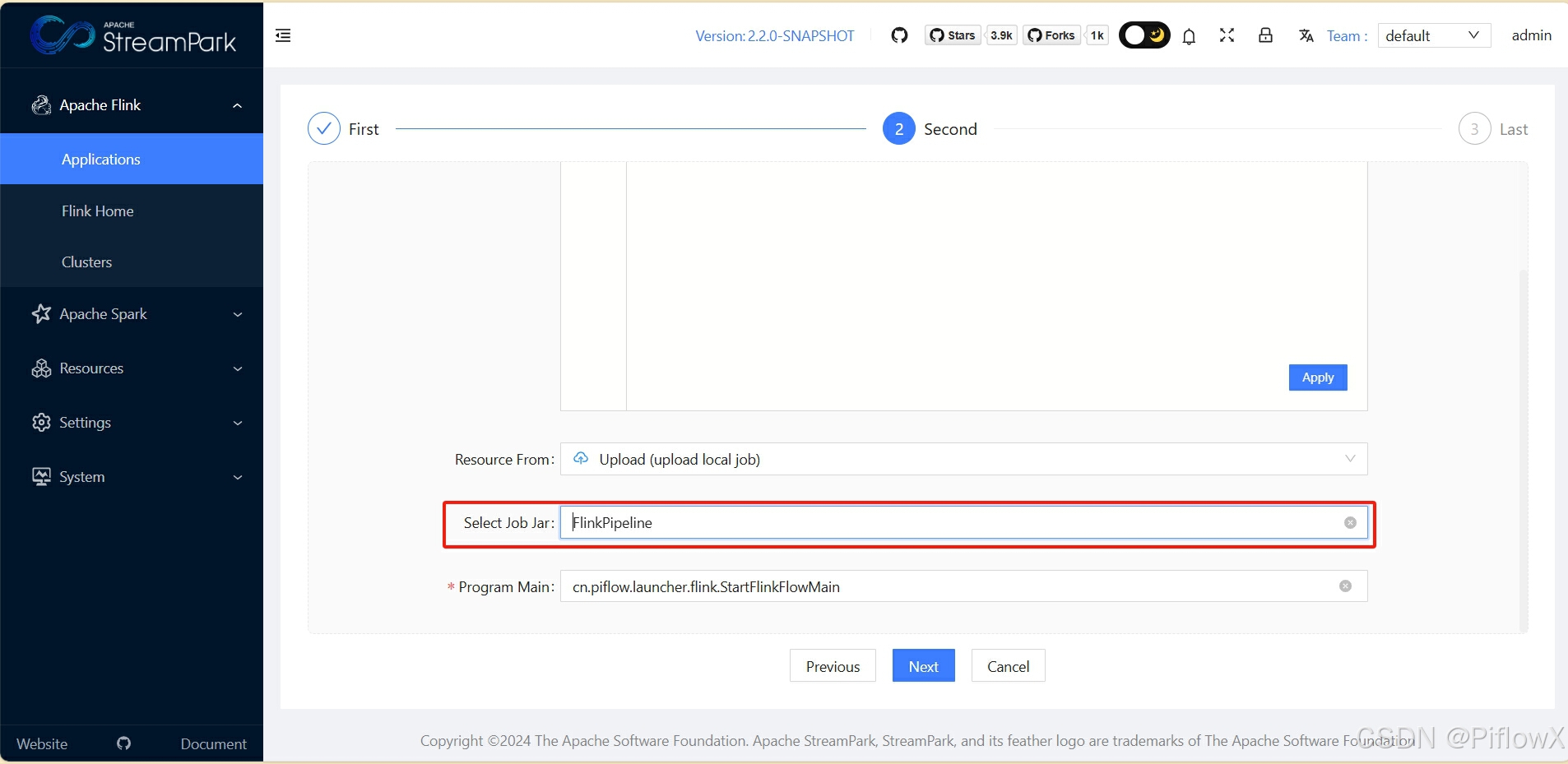Viewport: 1568px width, 764px height.
Task: Open notifications bell icon
Action: 1189,36
